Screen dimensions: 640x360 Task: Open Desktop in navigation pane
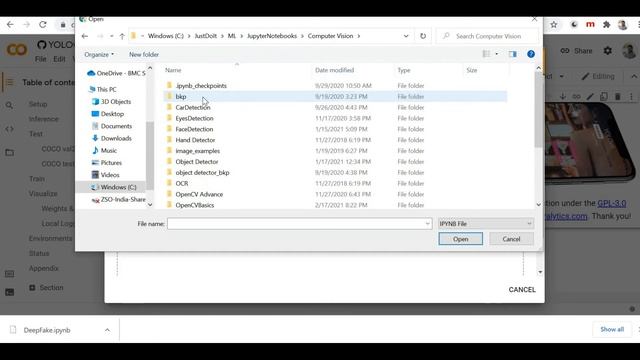tap(108, 114)
